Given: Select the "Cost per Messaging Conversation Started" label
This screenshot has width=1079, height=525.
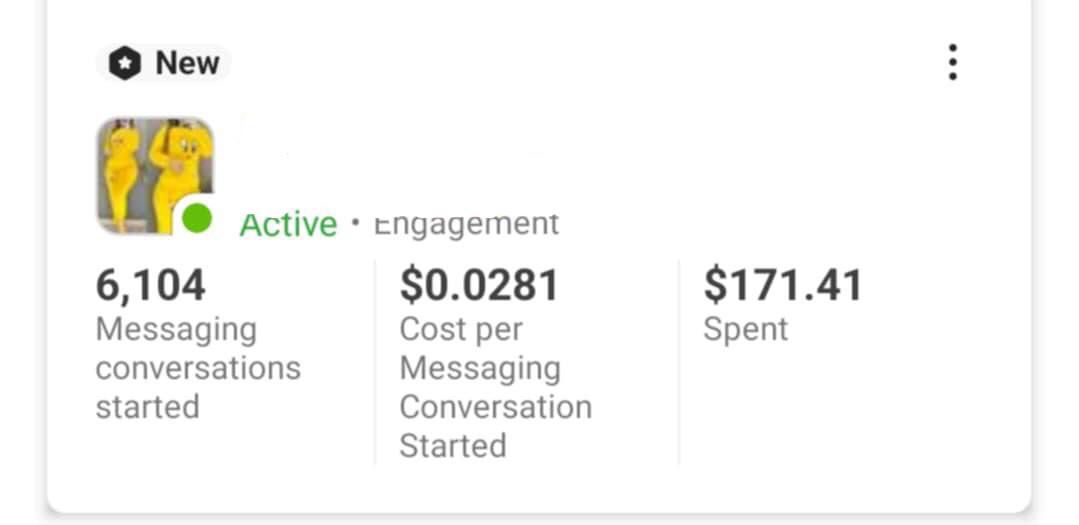Looking at the screenshot, I should 495,387.
